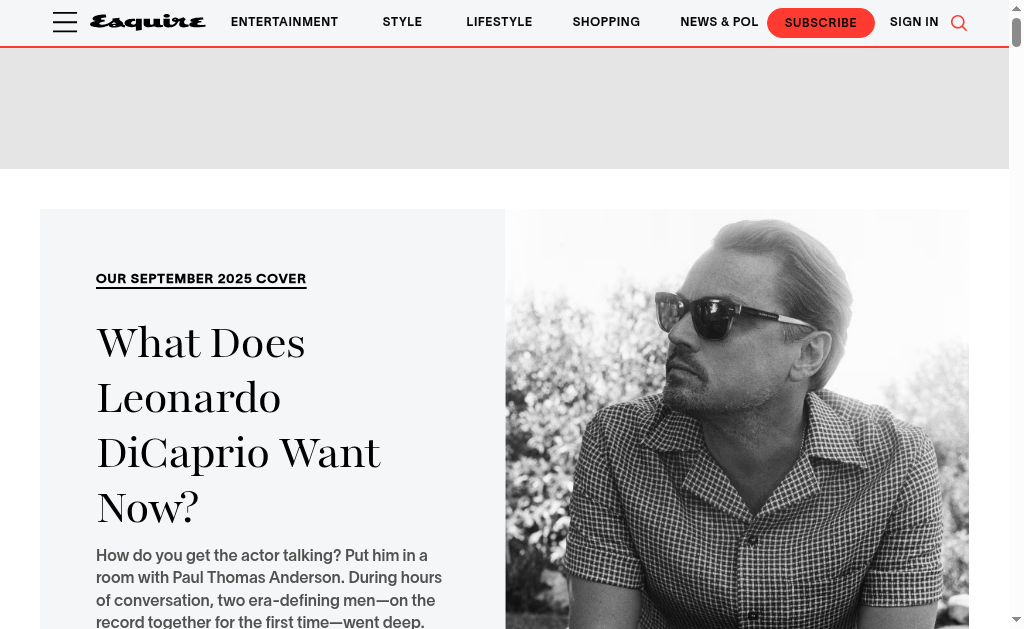The width and height of the screenshot is (1024, 629).
Task: Click the gray ad banner area
Action: coord(504,108)
